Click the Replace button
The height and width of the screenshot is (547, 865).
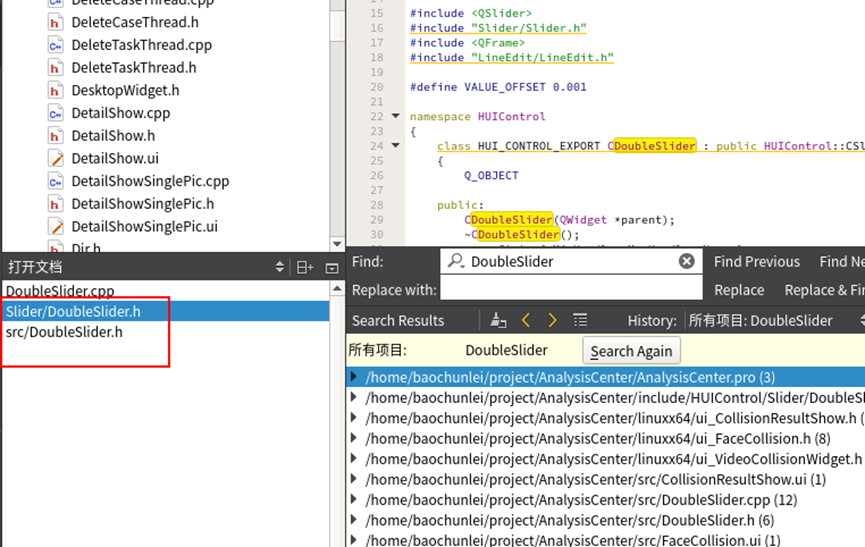pos(739,290)
